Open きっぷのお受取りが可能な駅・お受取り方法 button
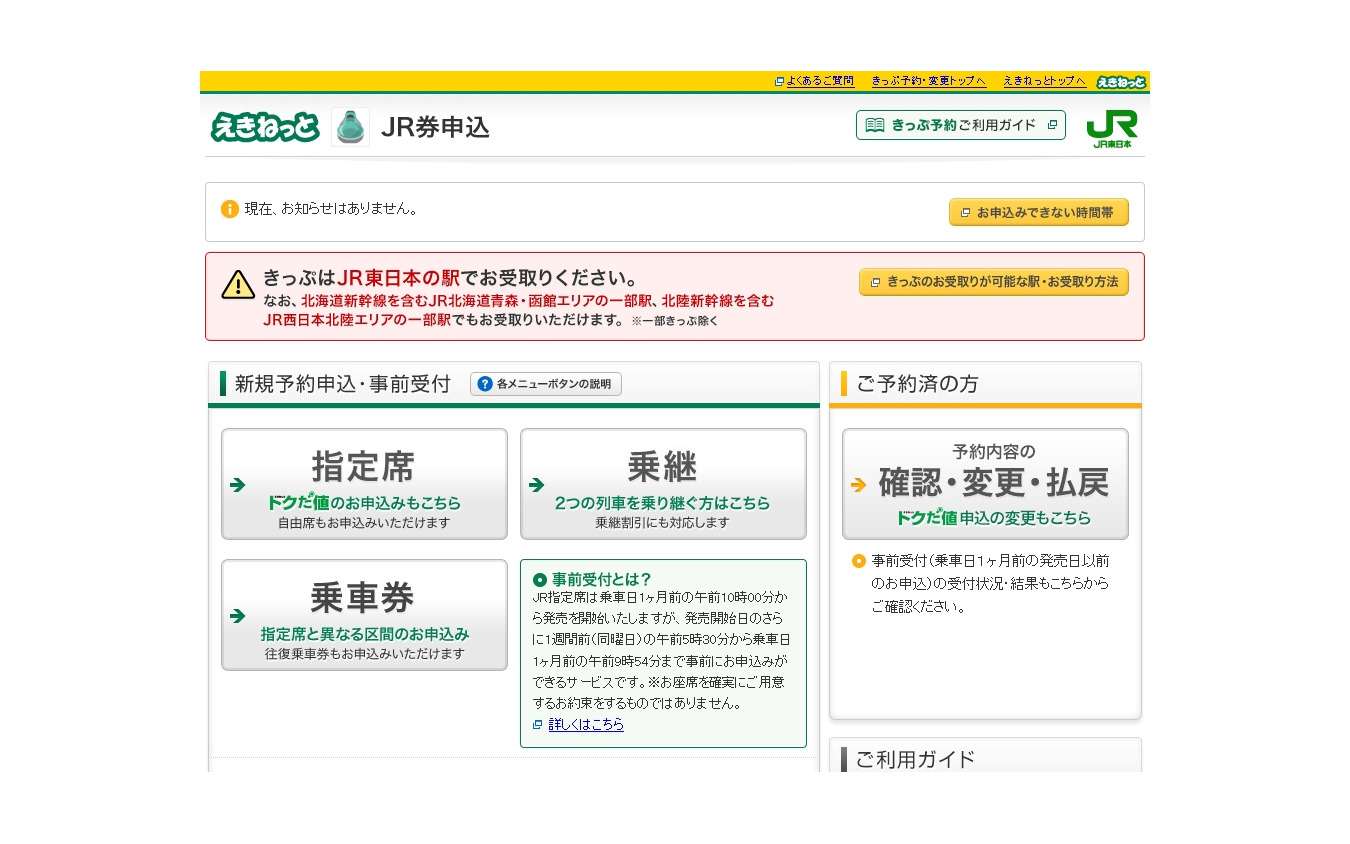 point(993,282)
